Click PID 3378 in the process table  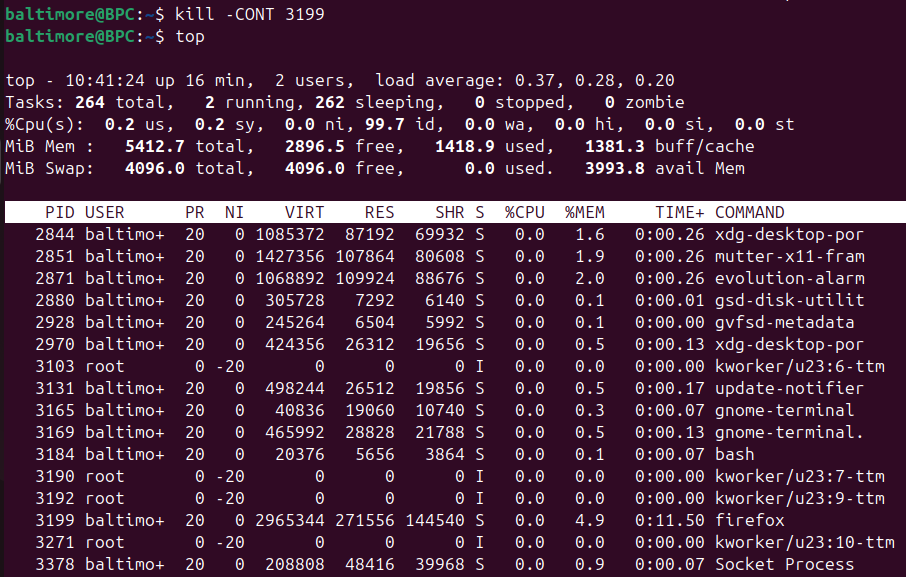[x=55, y=564]
